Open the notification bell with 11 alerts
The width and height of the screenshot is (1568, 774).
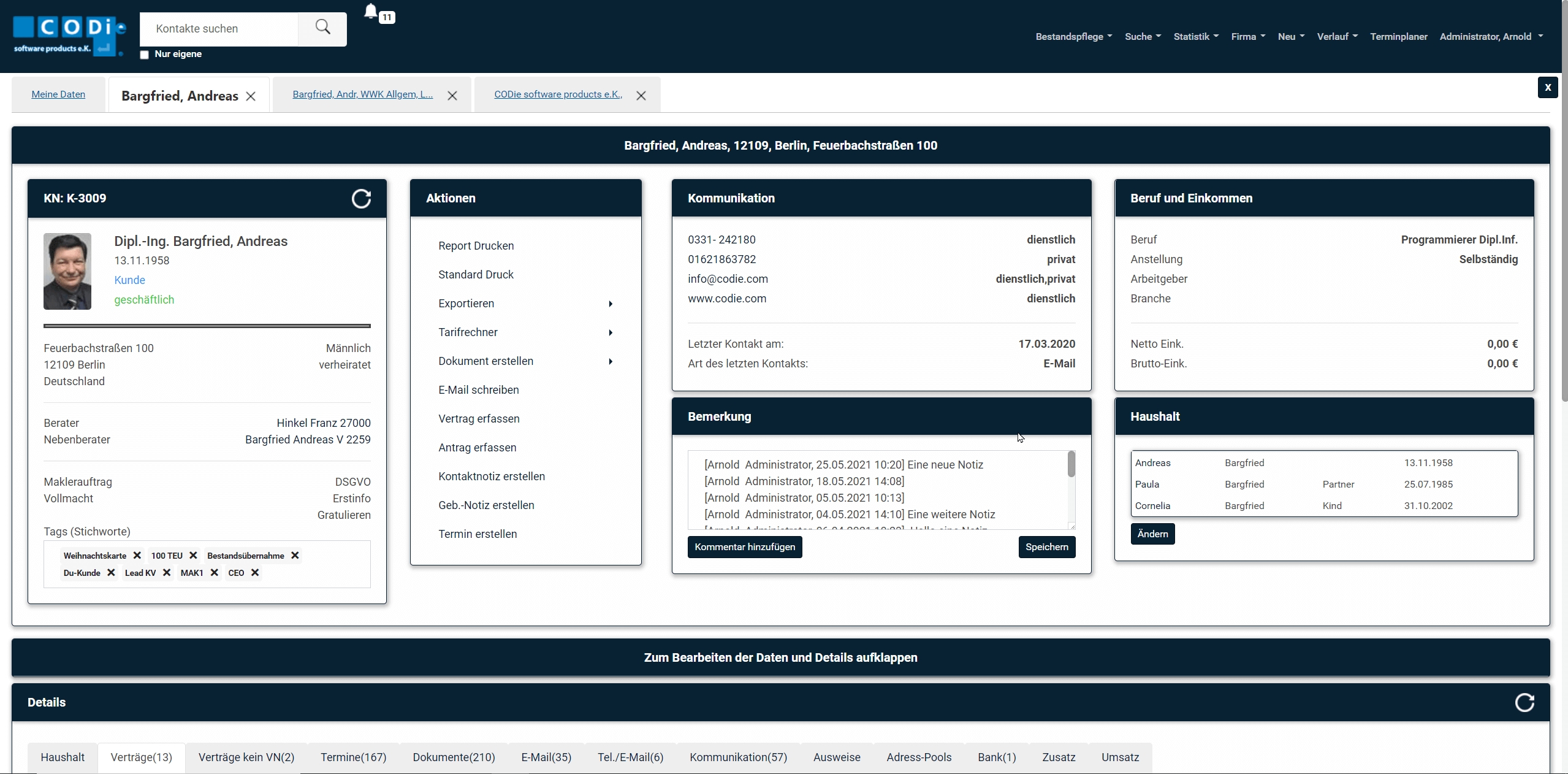coord(371,12)
